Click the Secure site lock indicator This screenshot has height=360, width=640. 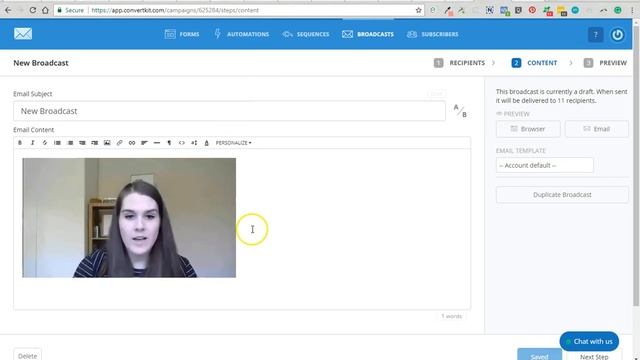(71, 10)
